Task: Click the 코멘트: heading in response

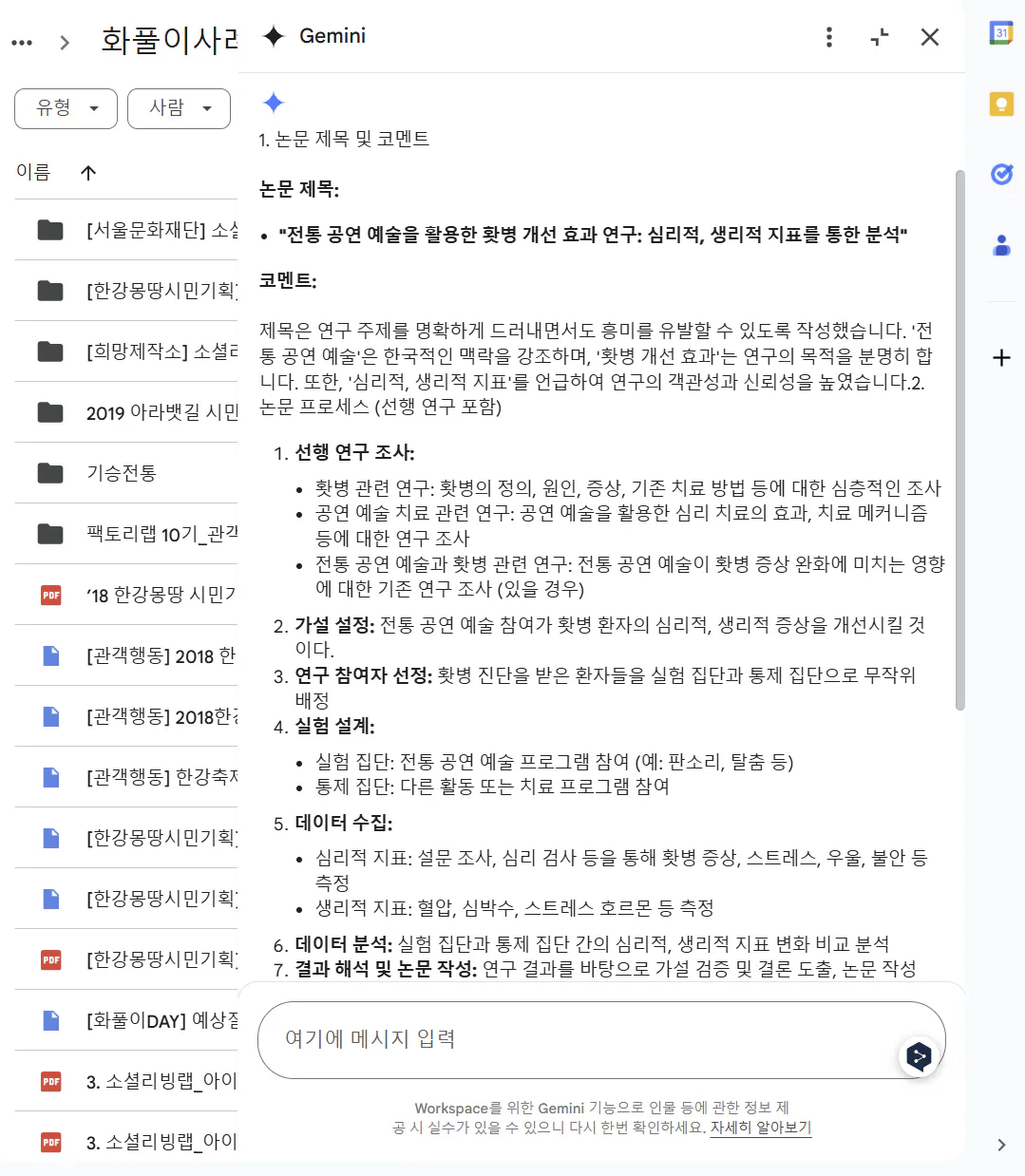Action: coord(288,280)
